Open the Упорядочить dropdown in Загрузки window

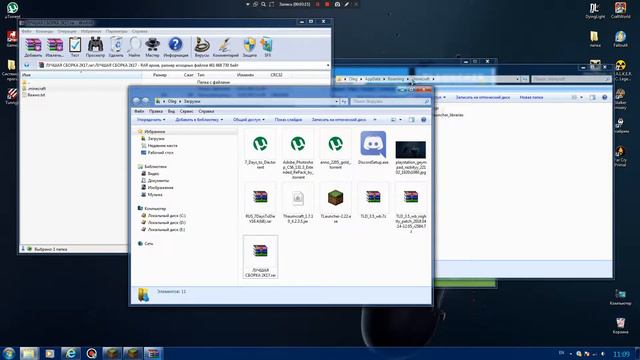tap(151, 120)
